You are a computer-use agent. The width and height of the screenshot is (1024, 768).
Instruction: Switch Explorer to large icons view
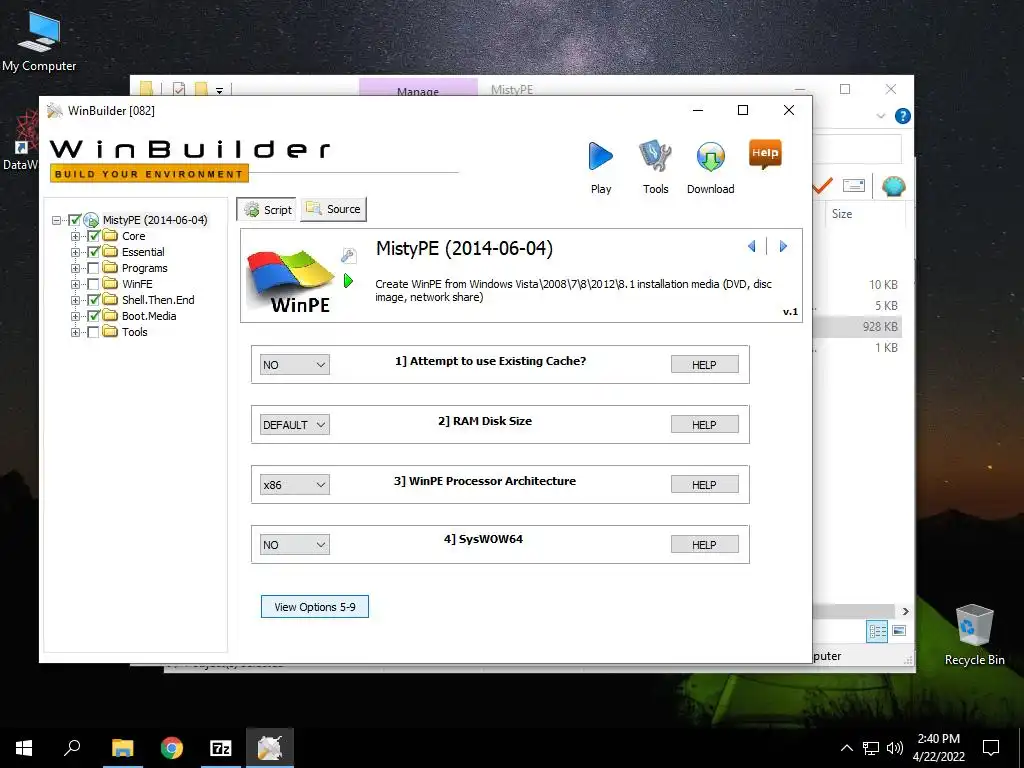[x=899, y=631]
